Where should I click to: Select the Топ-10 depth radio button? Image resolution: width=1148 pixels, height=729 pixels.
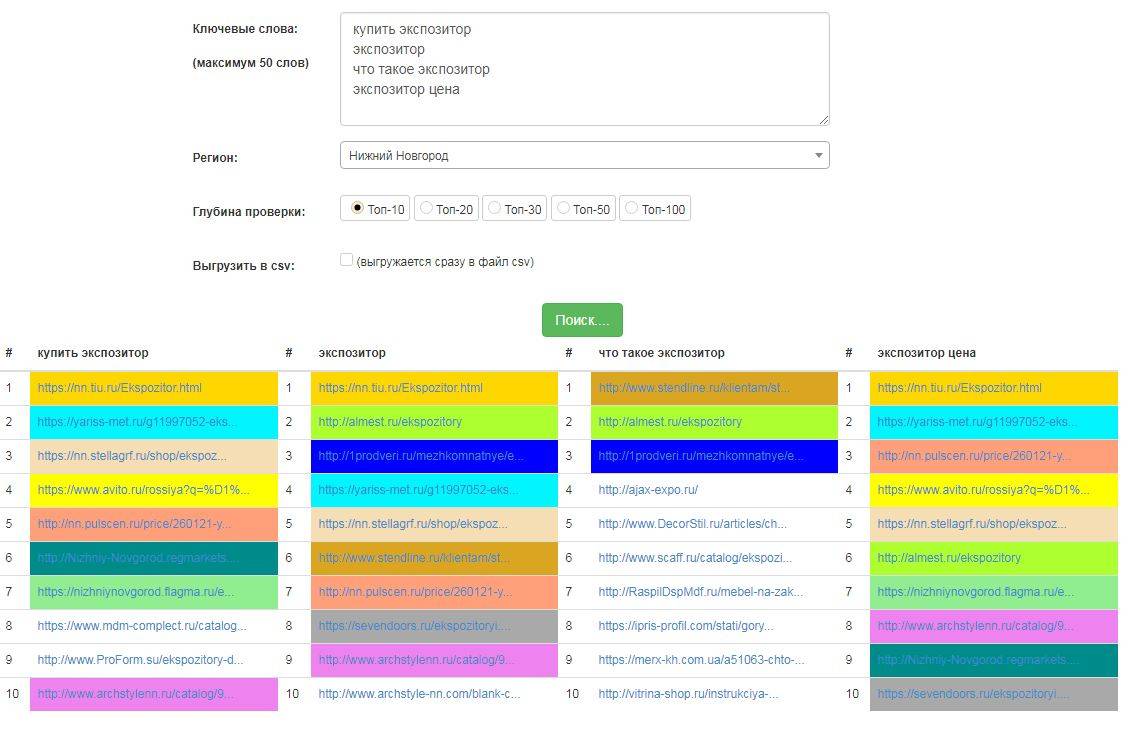(x=357, y=208)
